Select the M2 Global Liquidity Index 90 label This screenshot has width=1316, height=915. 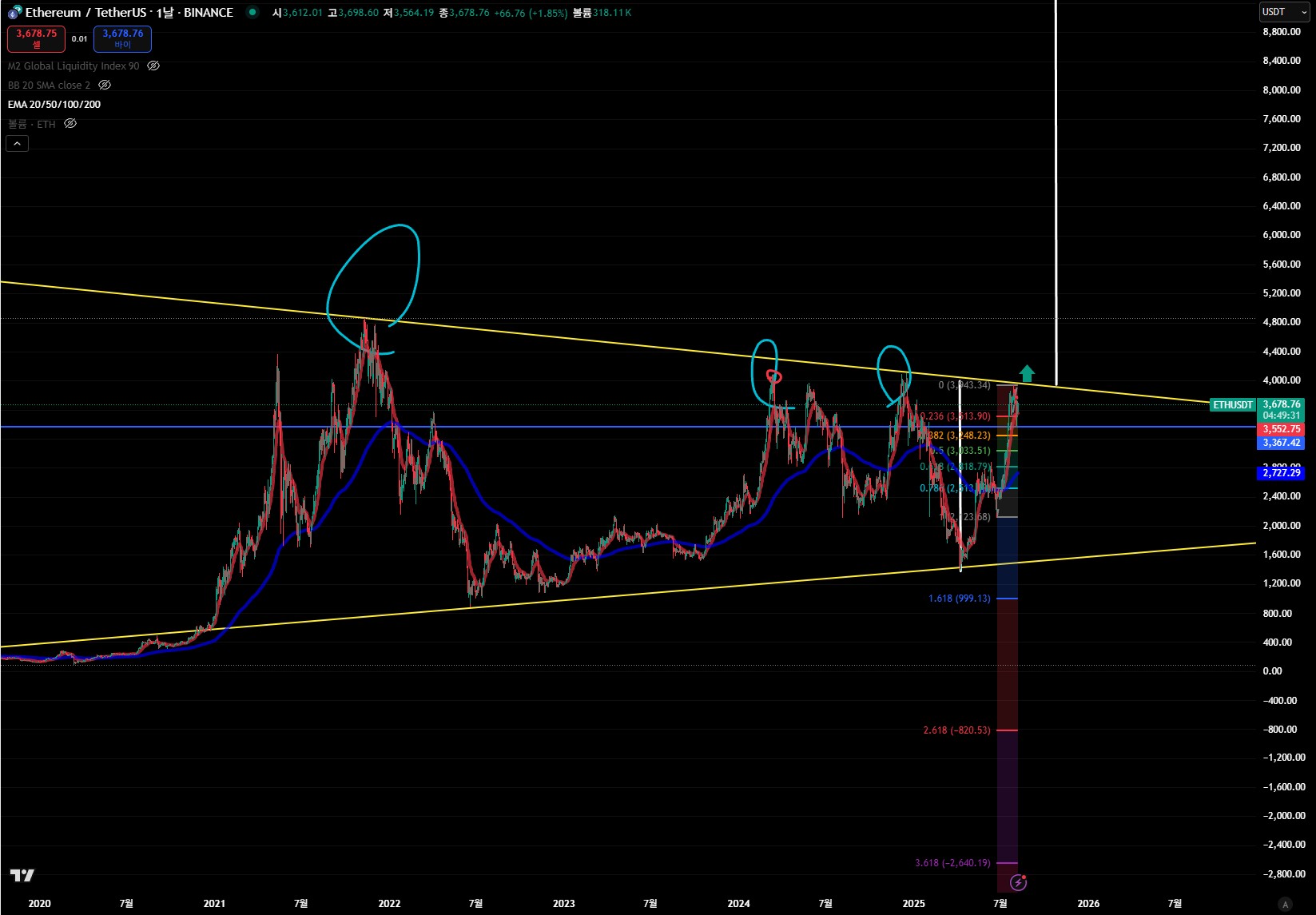74,66
